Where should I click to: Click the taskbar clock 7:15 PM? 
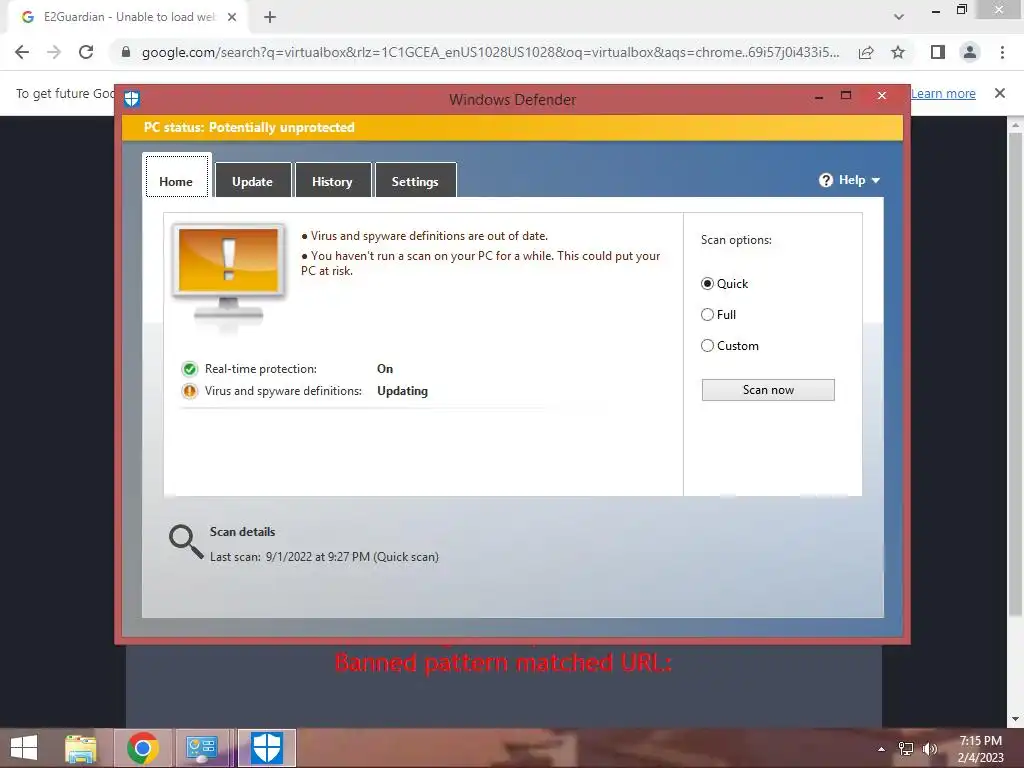[x=980, y=741]
